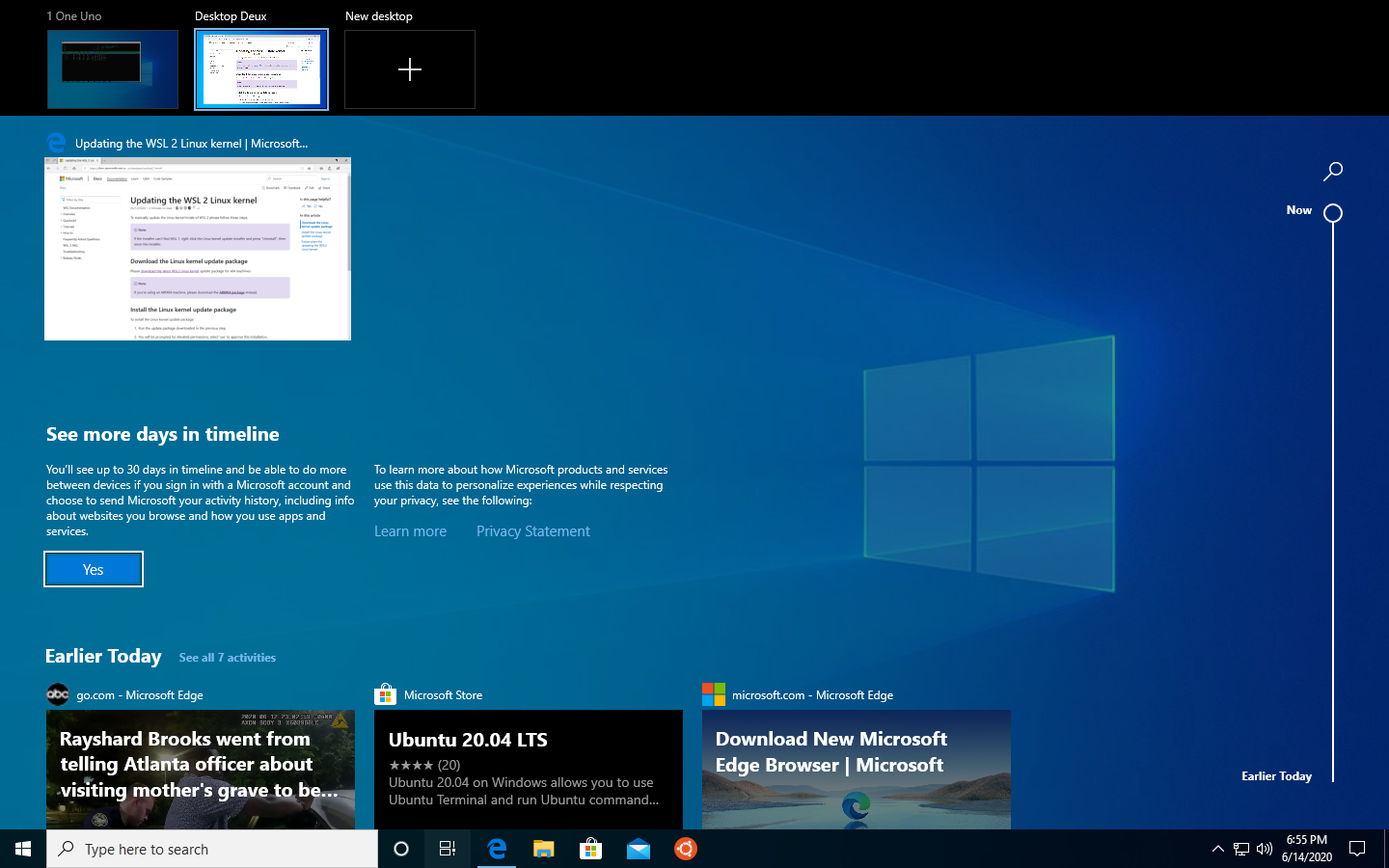Add a new desktop with the plus button
Image resolution: width=1389 pixels, height=868 pixels.
(x=410, y=69)
